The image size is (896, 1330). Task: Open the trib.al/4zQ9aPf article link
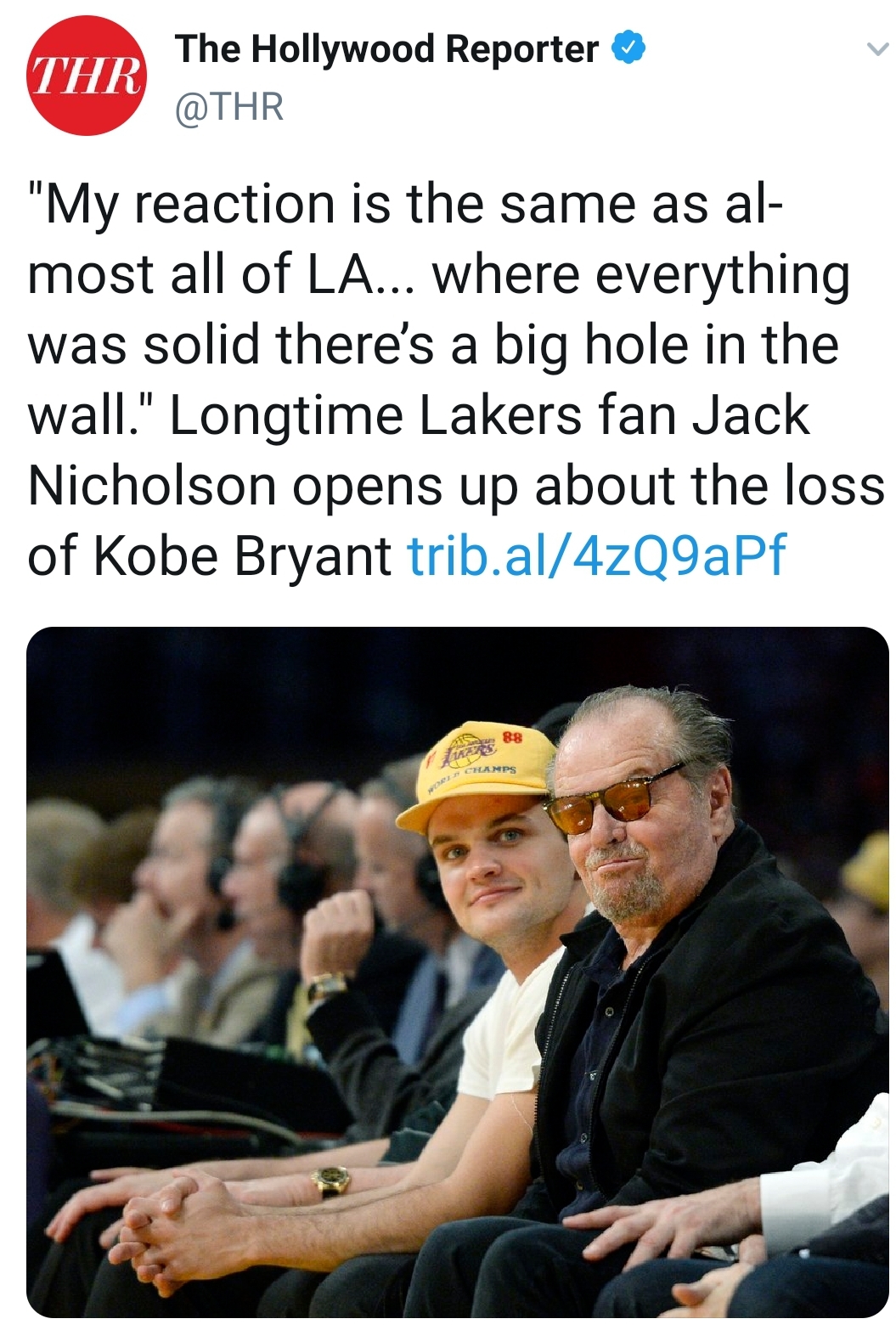[x=597, y=555]
